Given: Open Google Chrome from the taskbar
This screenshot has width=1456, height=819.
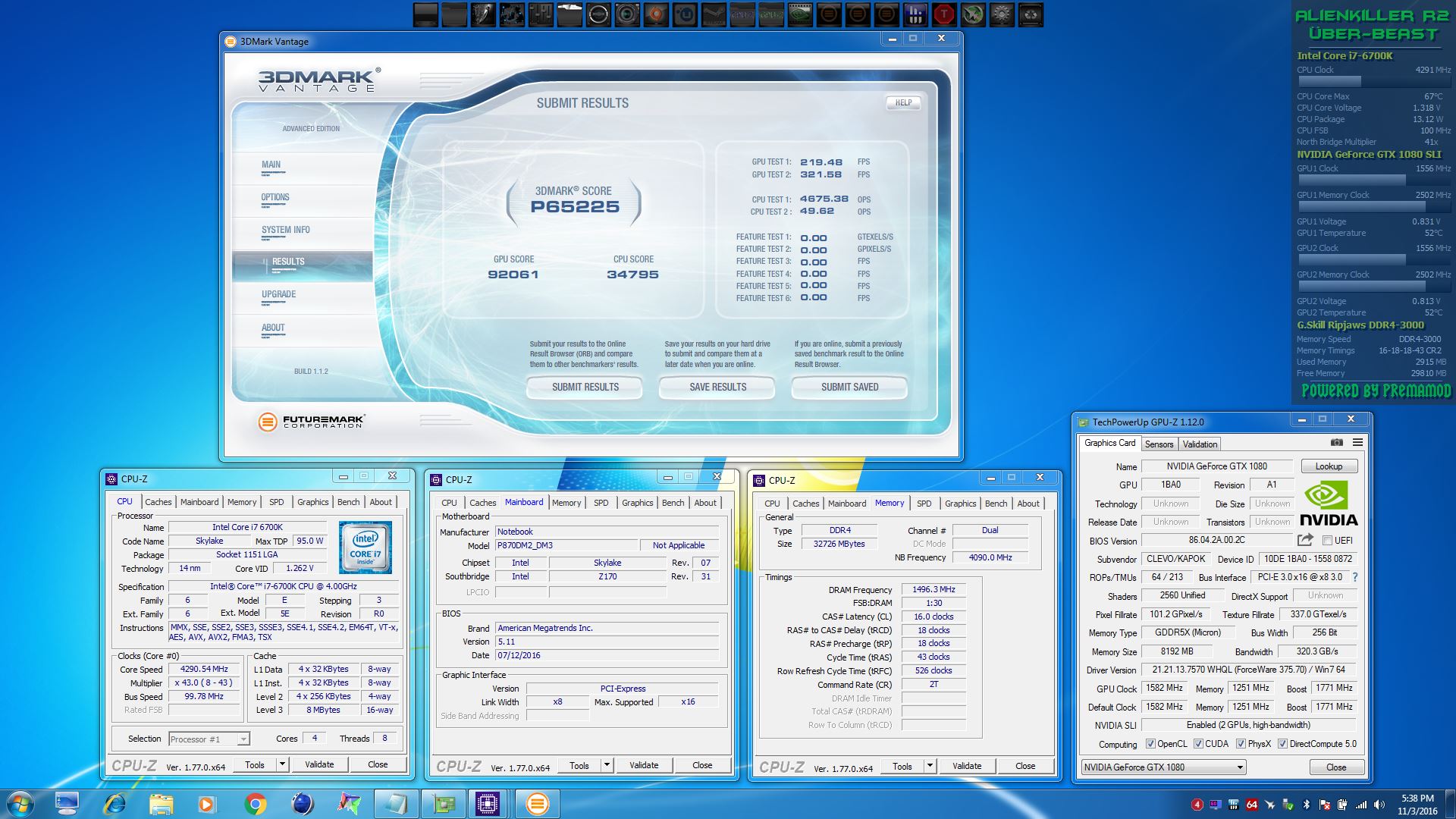Looking at the screenshot, I should (255, 804).
